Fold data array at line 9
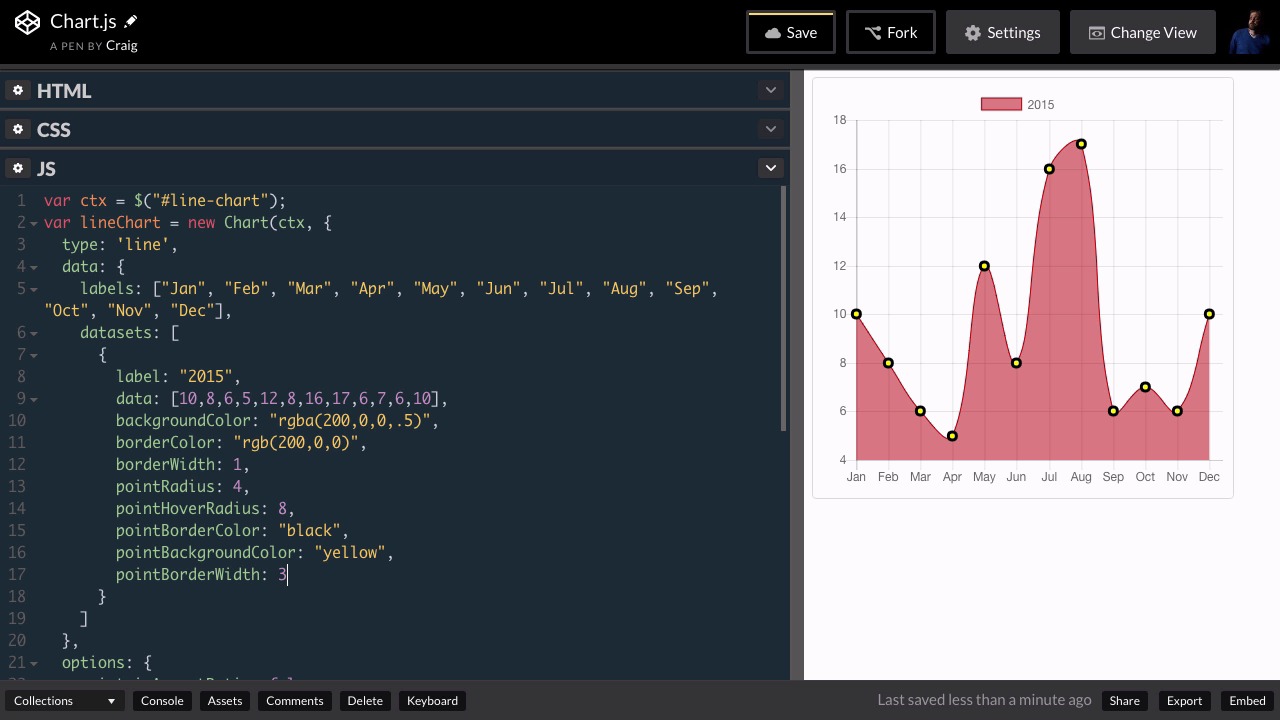1280x720 pixels. coord(34,399)
